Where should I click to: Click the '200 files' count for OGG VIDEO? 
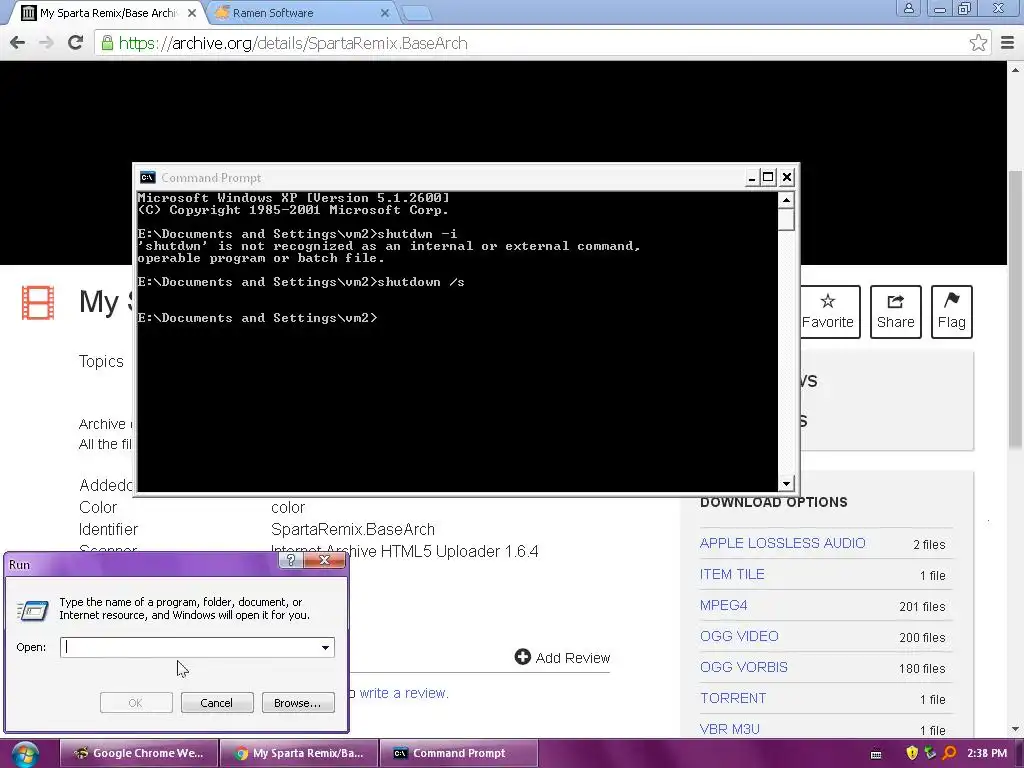click(x=922, y=637)
